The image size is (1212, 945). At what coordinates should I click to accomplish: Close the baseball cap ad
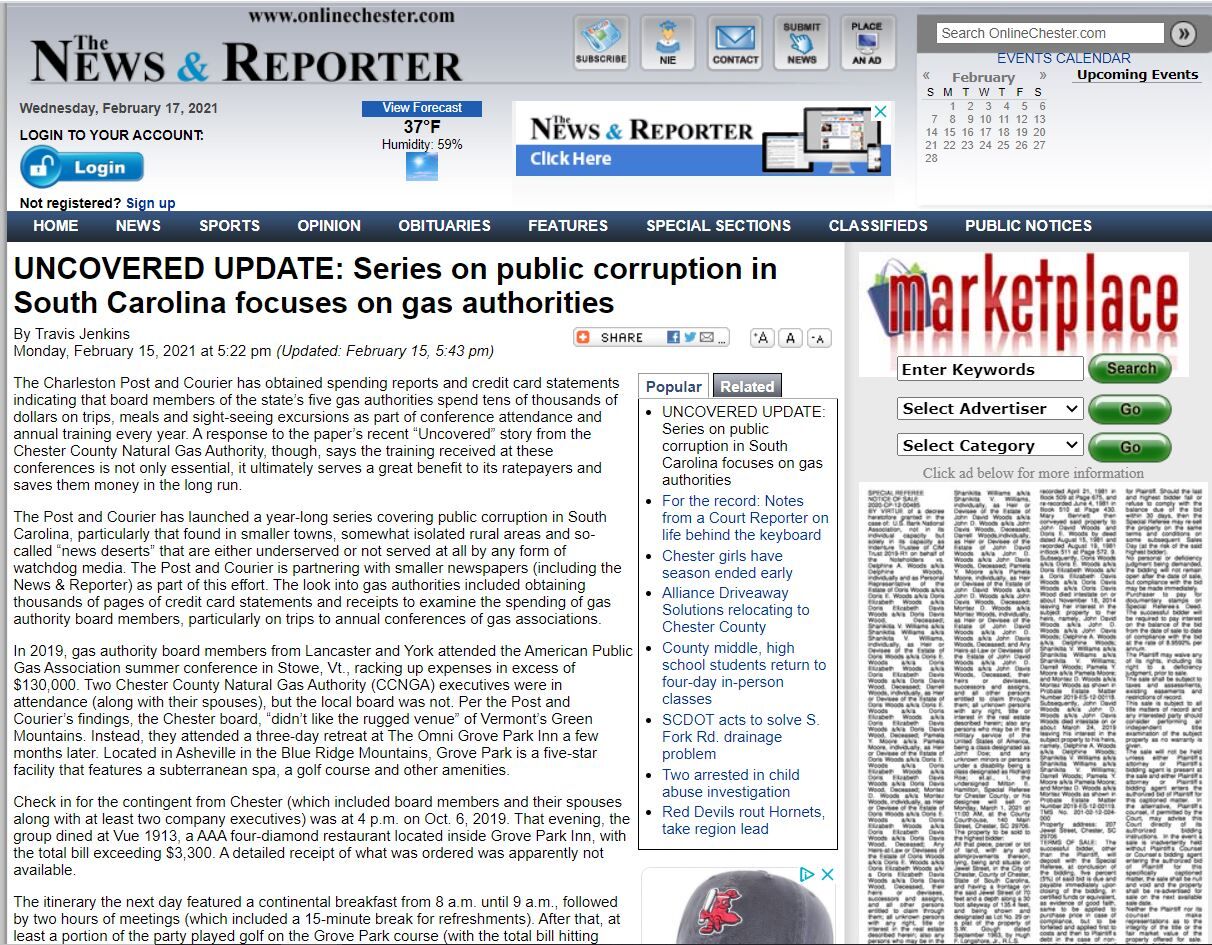tap(827, 875)
